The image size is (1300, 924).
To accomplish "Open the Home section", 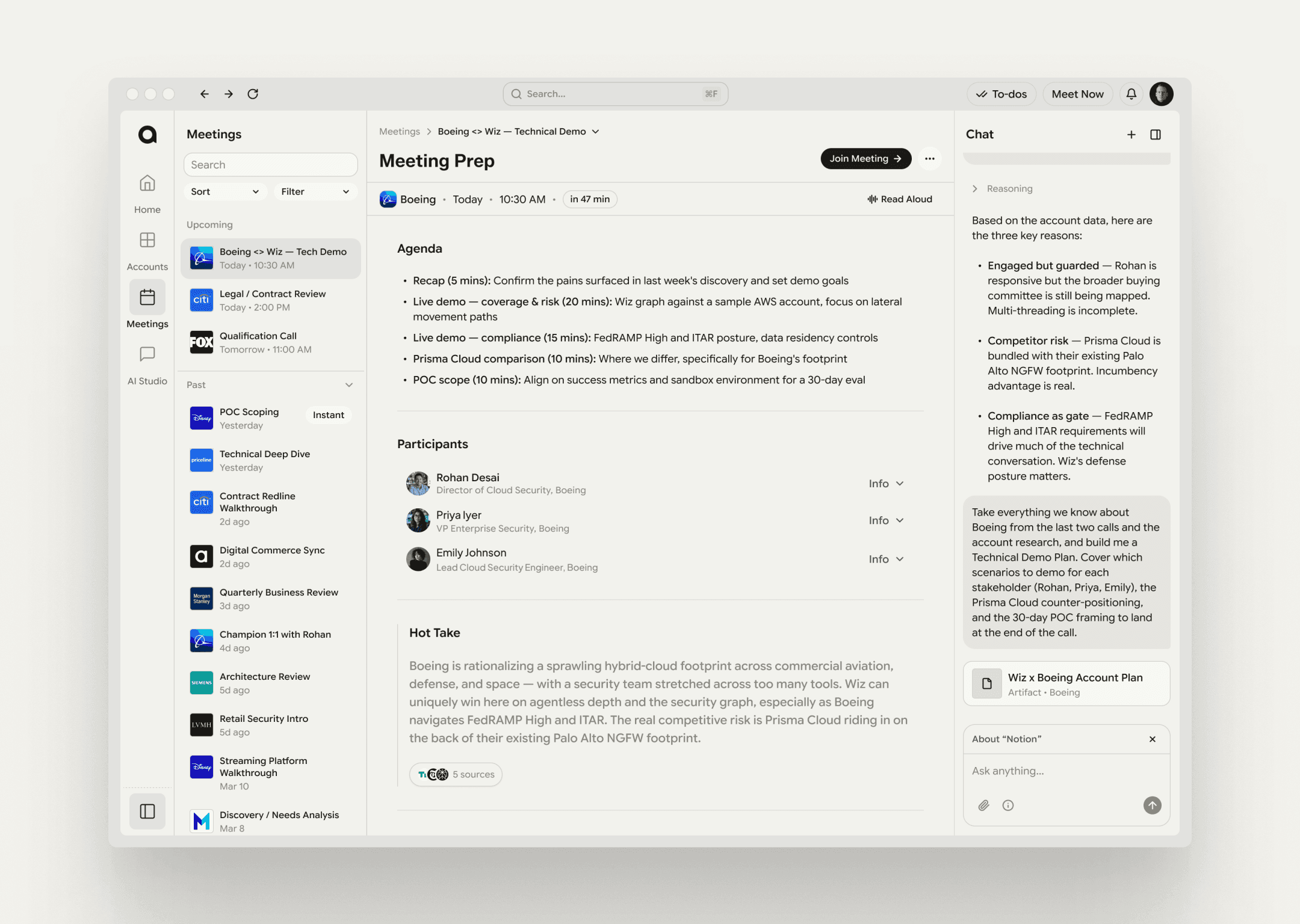I will click(x=147, y=194).
